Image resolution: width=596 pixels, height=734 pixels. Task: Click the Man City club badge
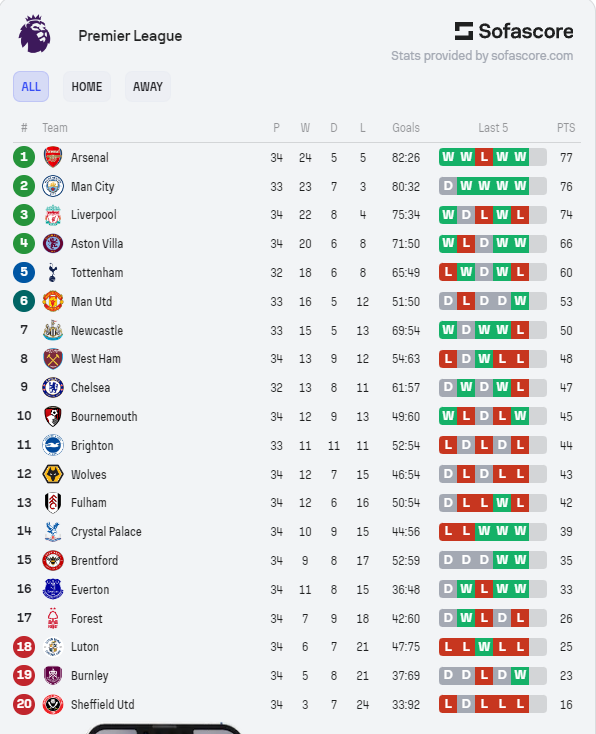coord(53,186)
